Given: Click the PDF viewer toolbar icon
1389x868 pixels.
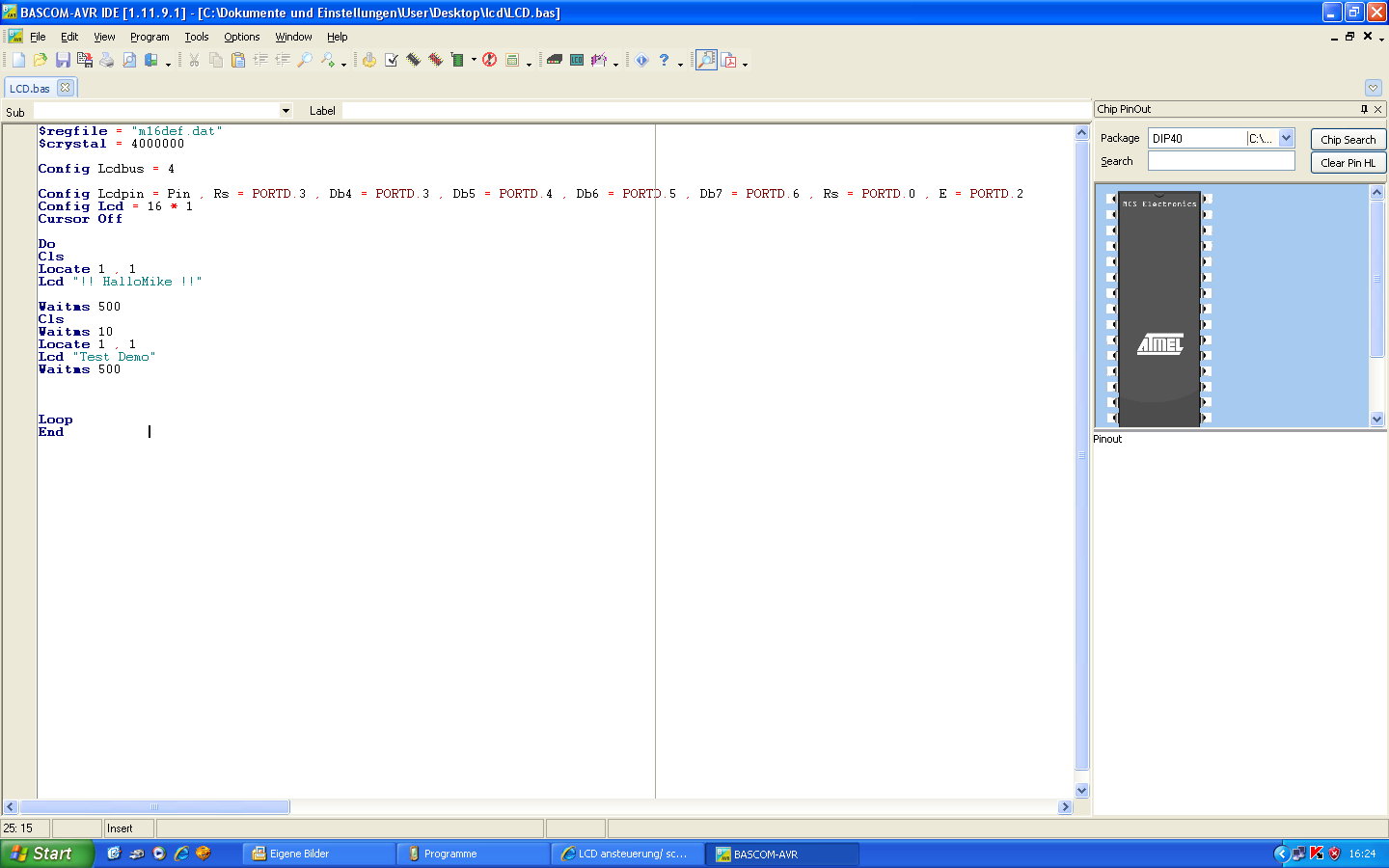Looking at the screenshot, I should pyautogui.click(x=729, y=60).
